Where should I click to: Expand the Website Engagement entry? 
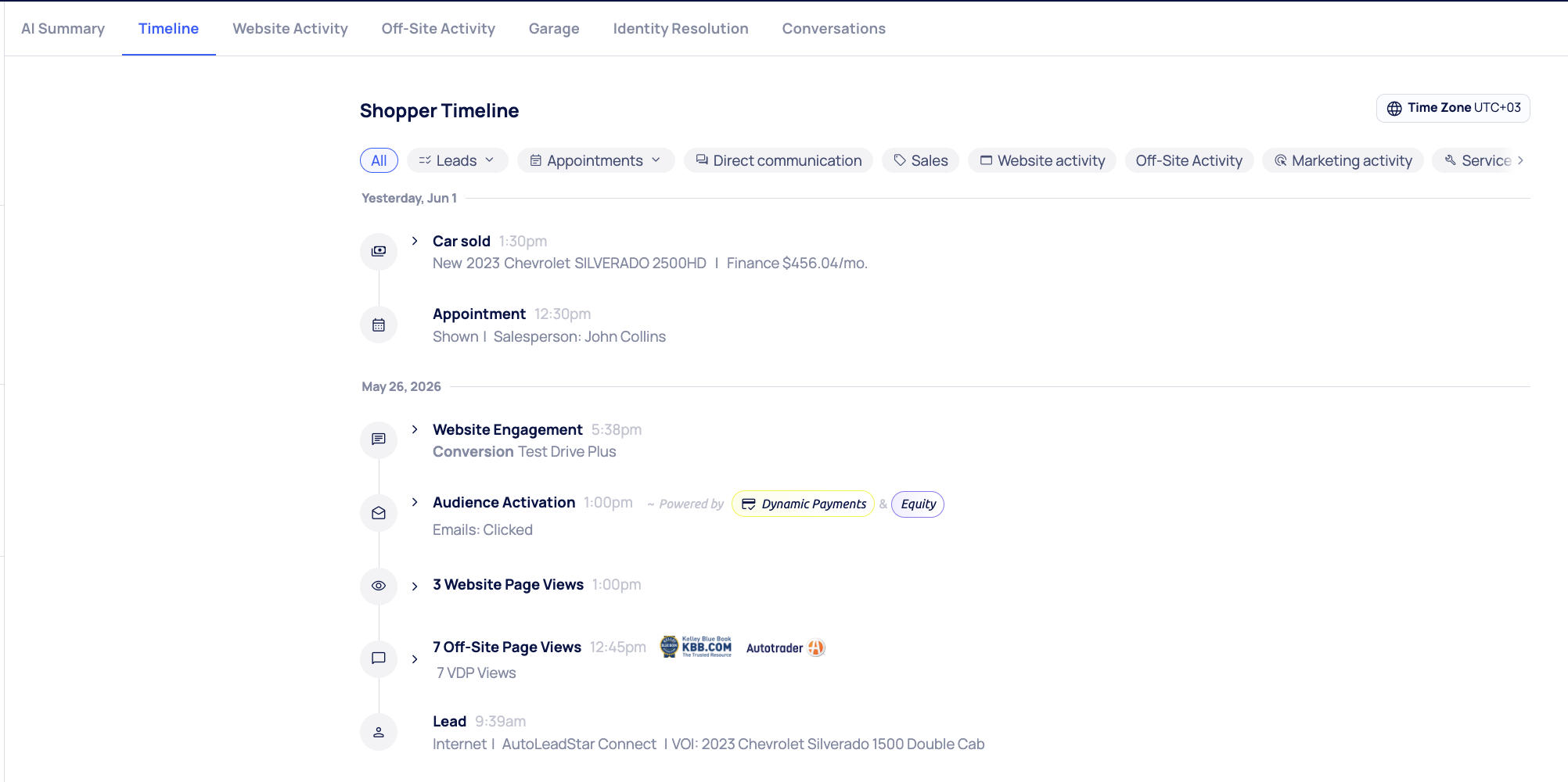tap(415, 429)
